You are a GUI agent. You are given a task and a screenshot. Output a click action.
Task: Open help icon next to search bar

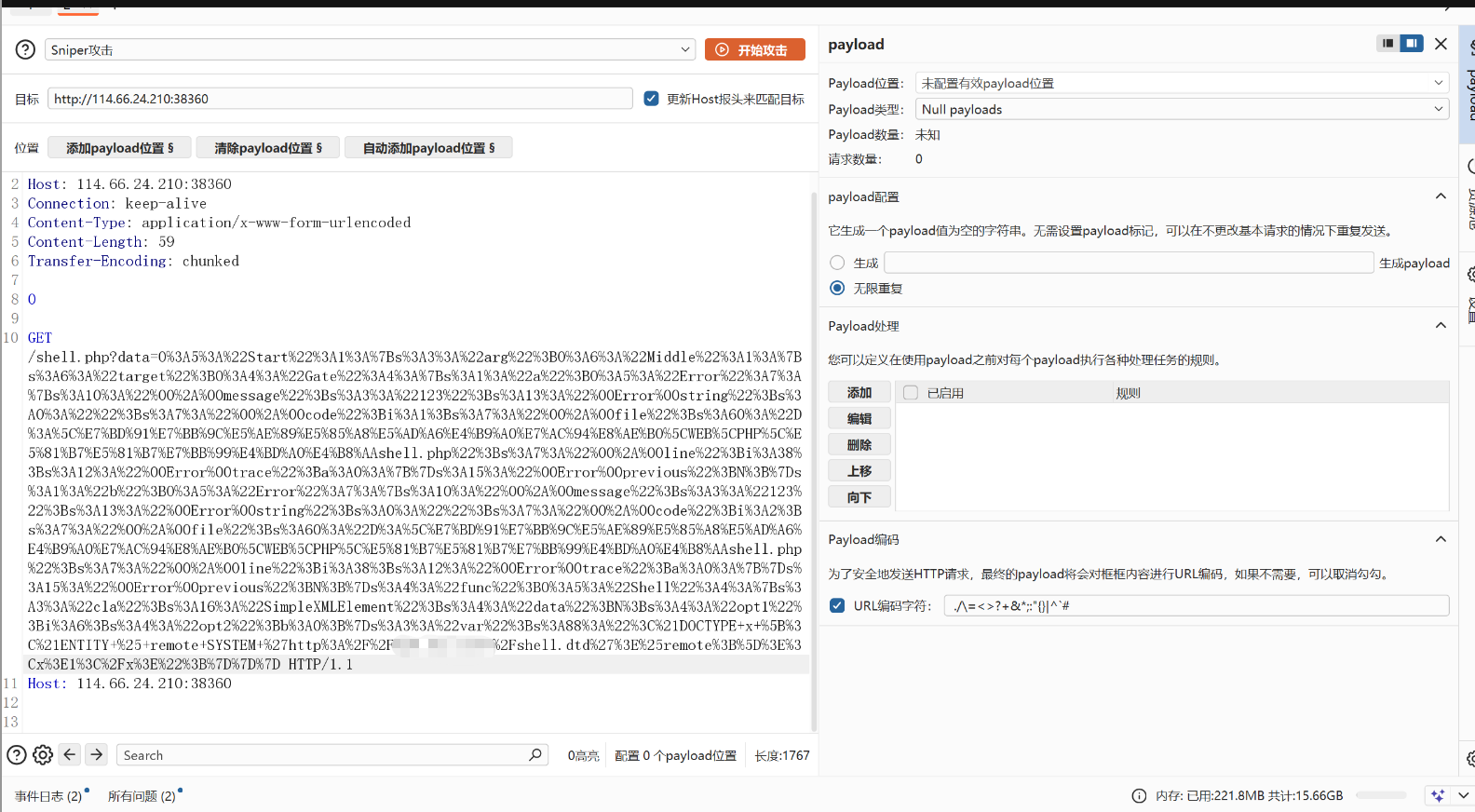17,755
